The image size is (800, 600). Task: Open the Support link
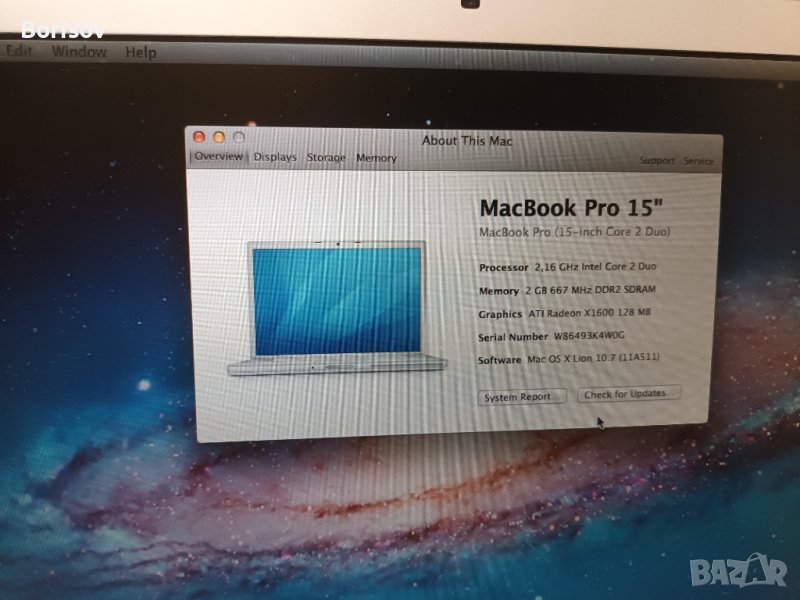pos(657,161)
